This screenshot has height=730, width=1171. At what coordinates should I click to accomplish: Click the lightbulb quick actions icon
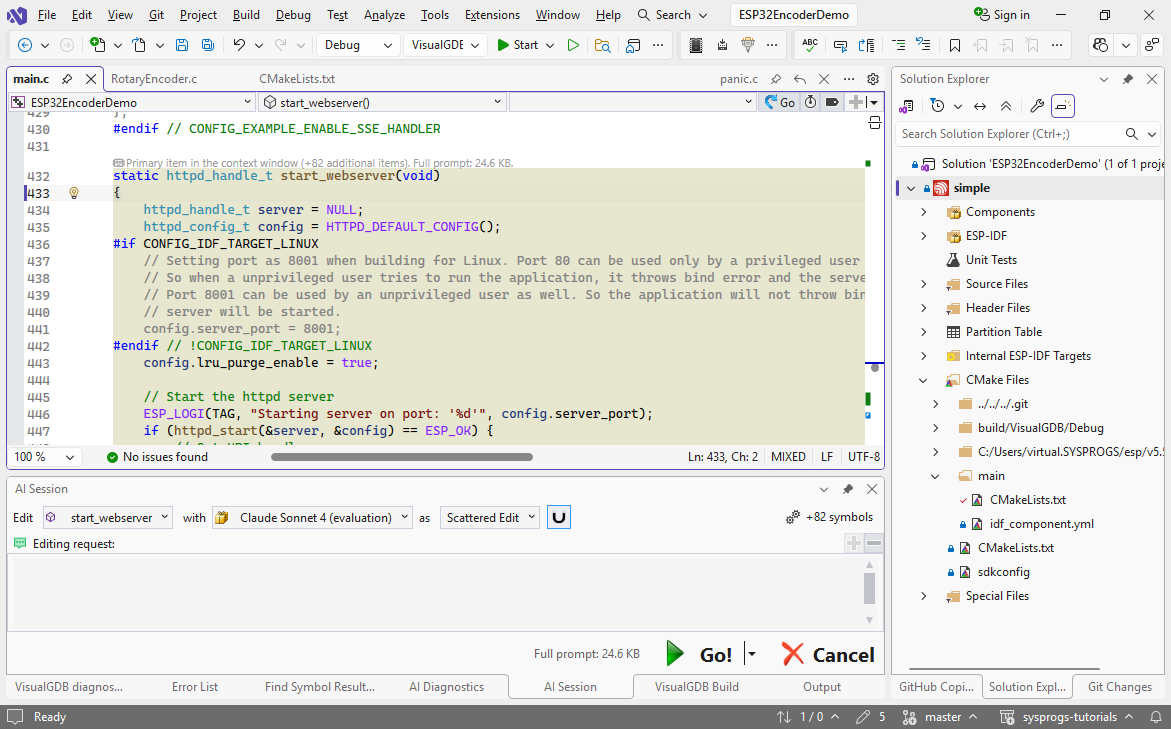coord(73,193)
